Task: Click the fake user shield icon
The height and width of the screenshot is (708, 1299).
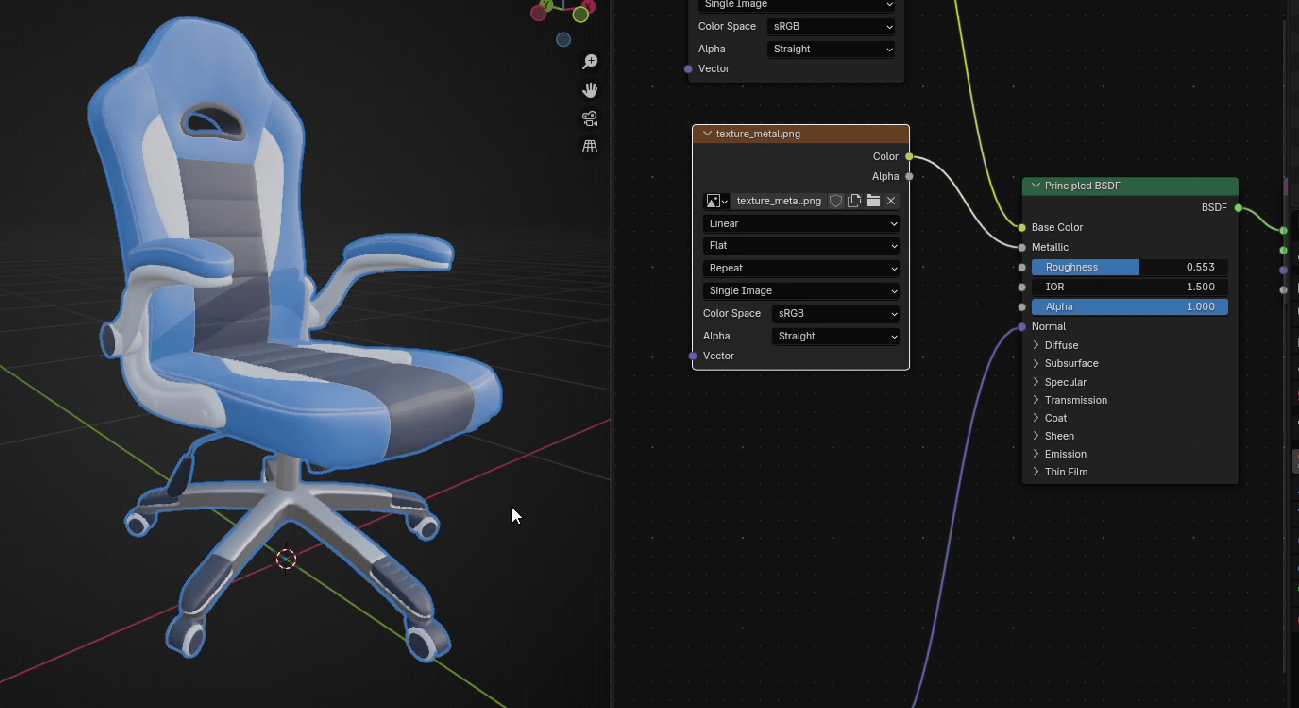Action: [836, 201]
